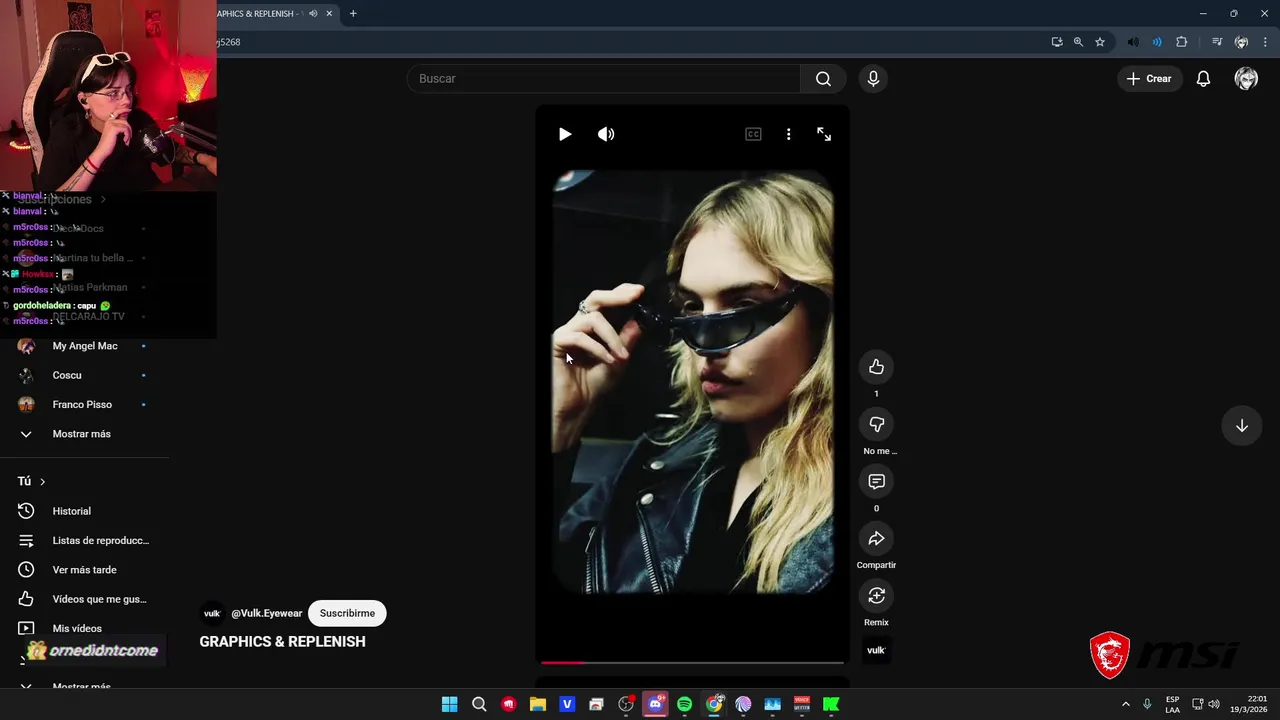Open the comments panel for the Short
The height and width of the screenshot is (720, 1280).
coord(876,481)
